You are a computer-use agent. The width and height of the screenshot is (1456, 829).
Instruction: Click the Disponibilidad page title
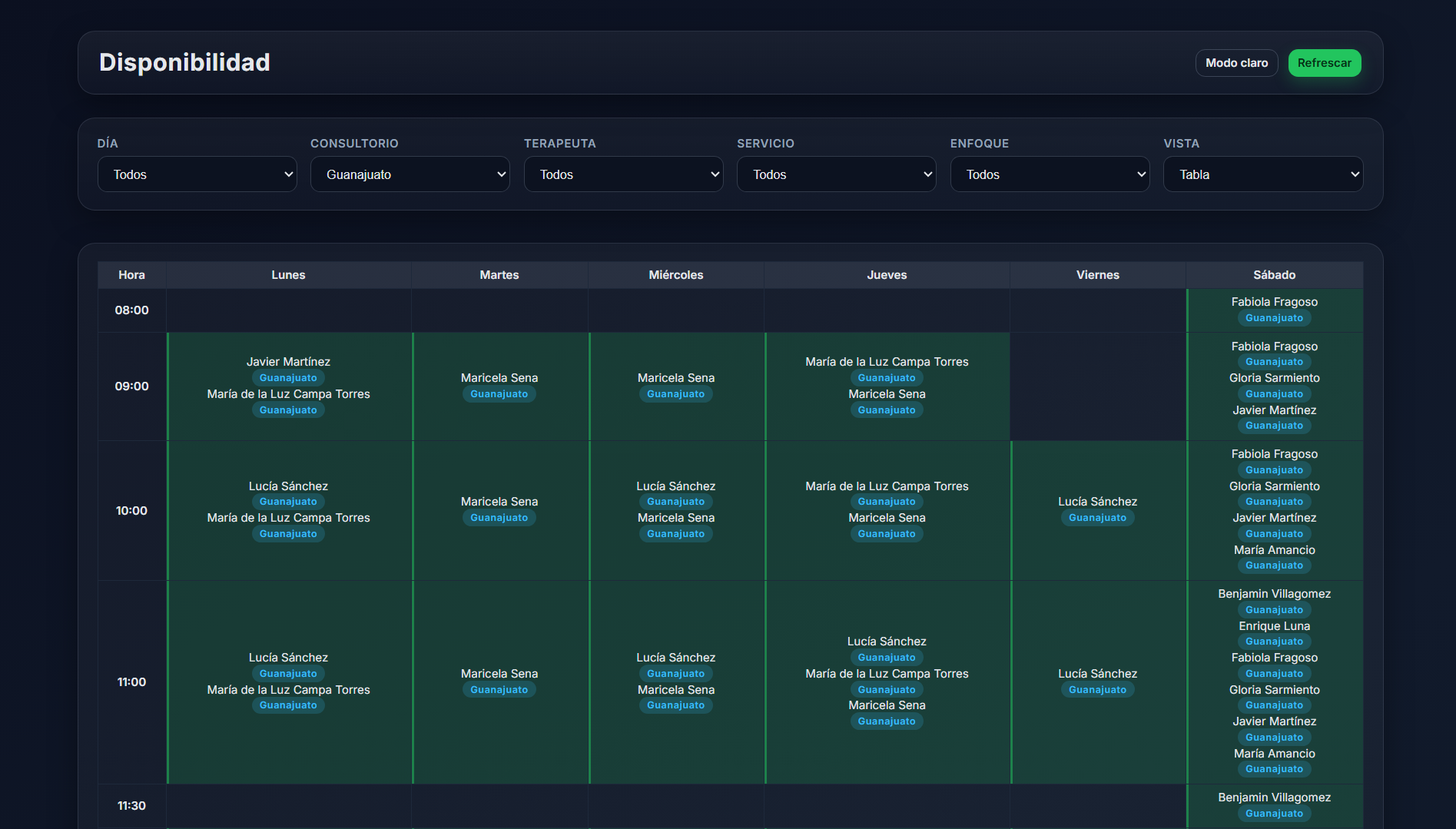click(x=184, y=62)
